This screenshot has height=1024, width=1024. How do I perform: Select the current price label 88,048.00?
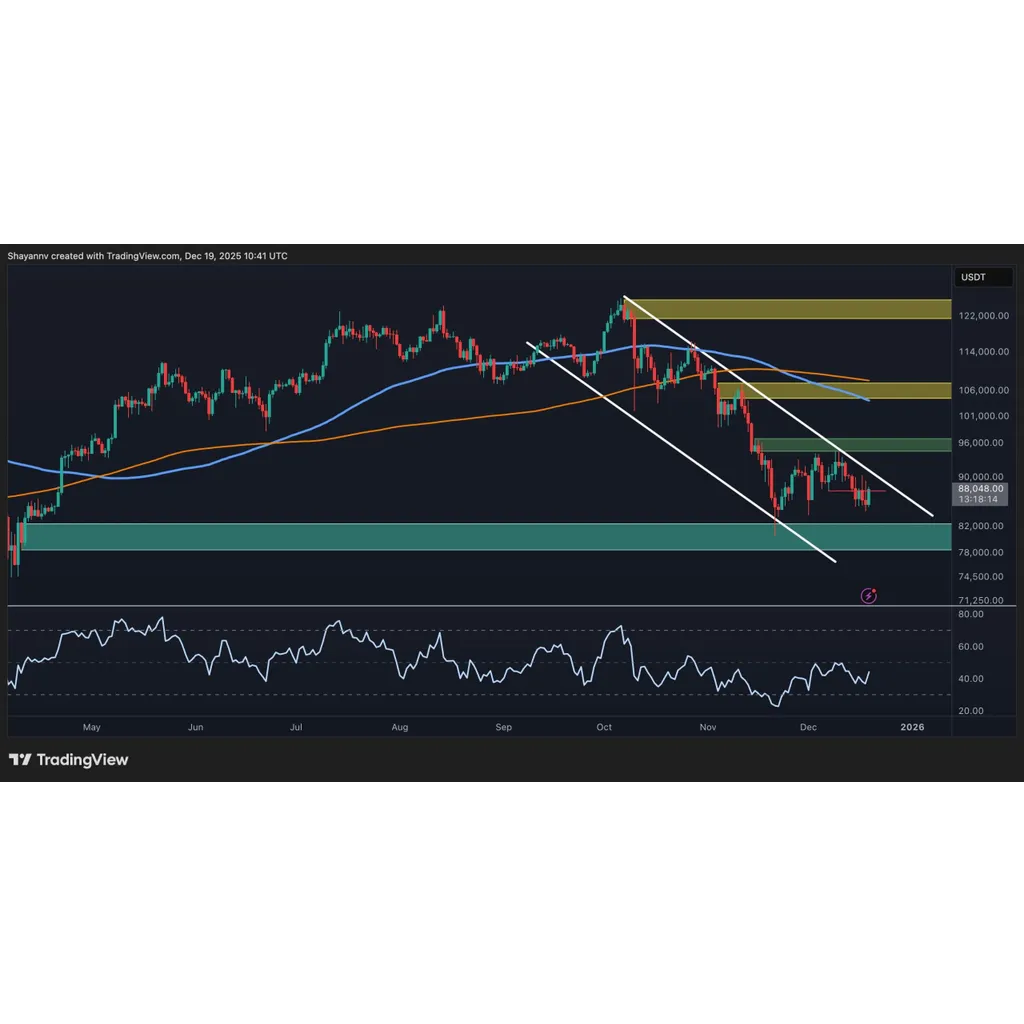coord(980,488)
